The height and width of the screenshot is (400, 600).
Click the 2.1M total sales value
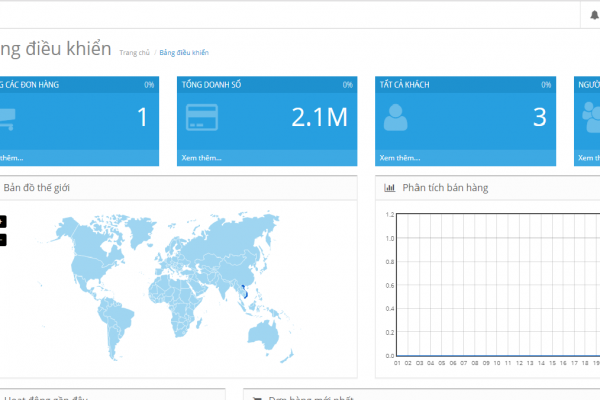click(x=320, y=117)
